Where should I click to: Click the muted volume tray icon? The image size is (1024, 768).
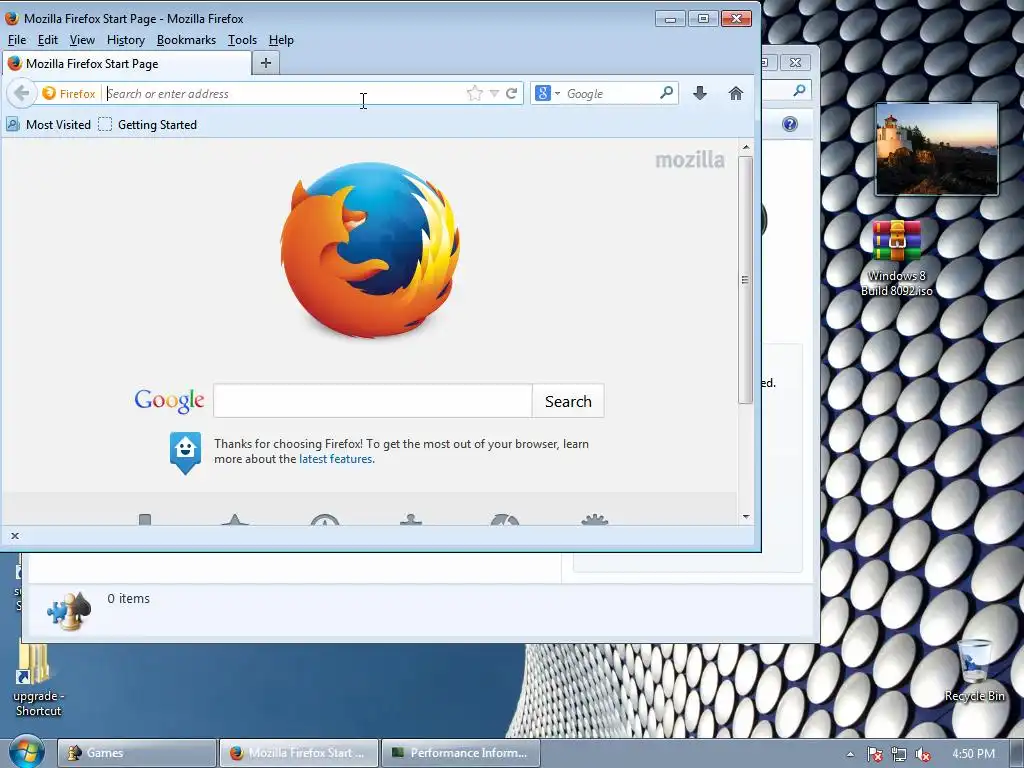pyautogui.click(x=923, y=754)
